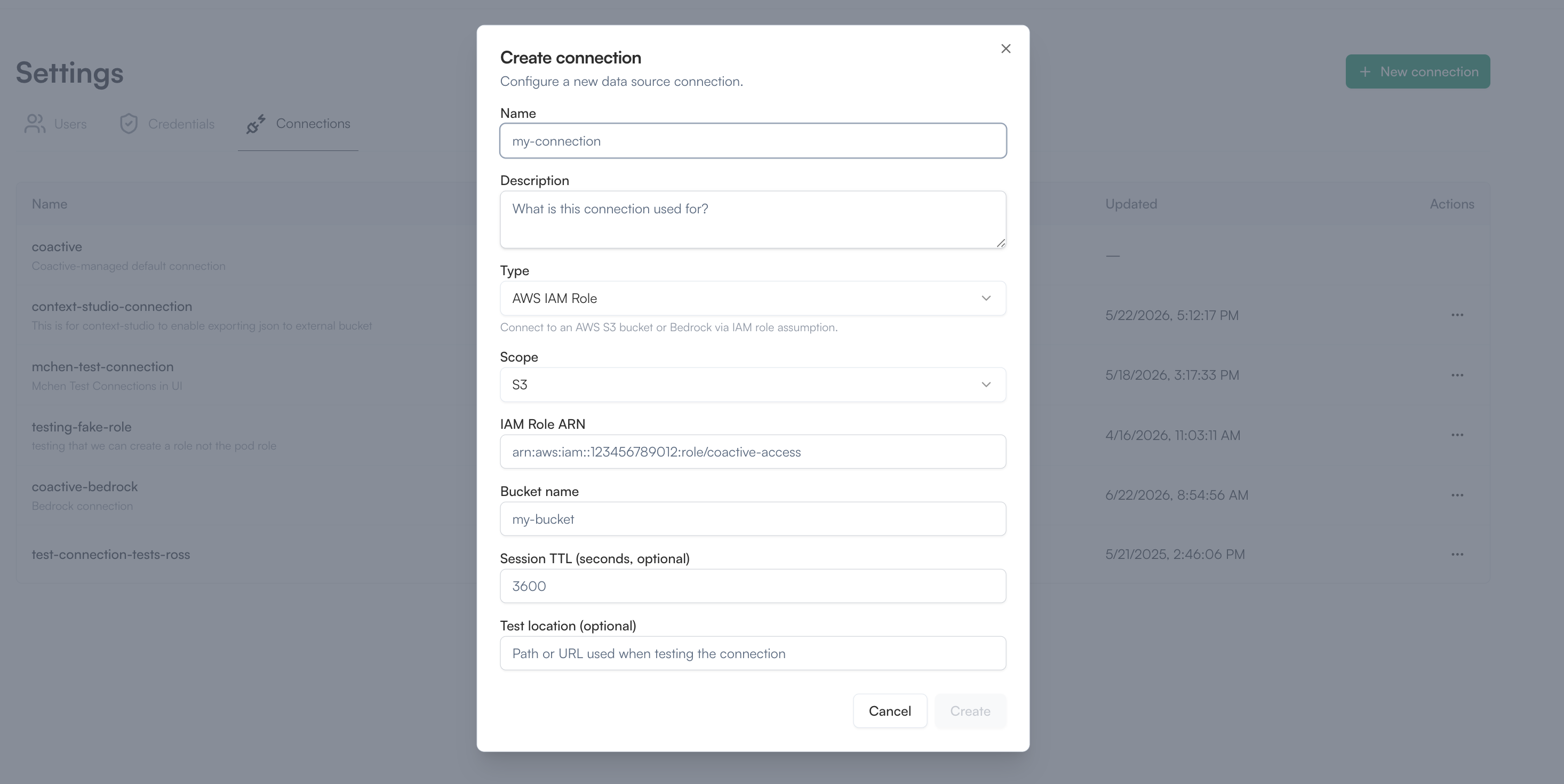The image size is (1564, 784).
Task: Click the Name column header
Action: (50, 204)
